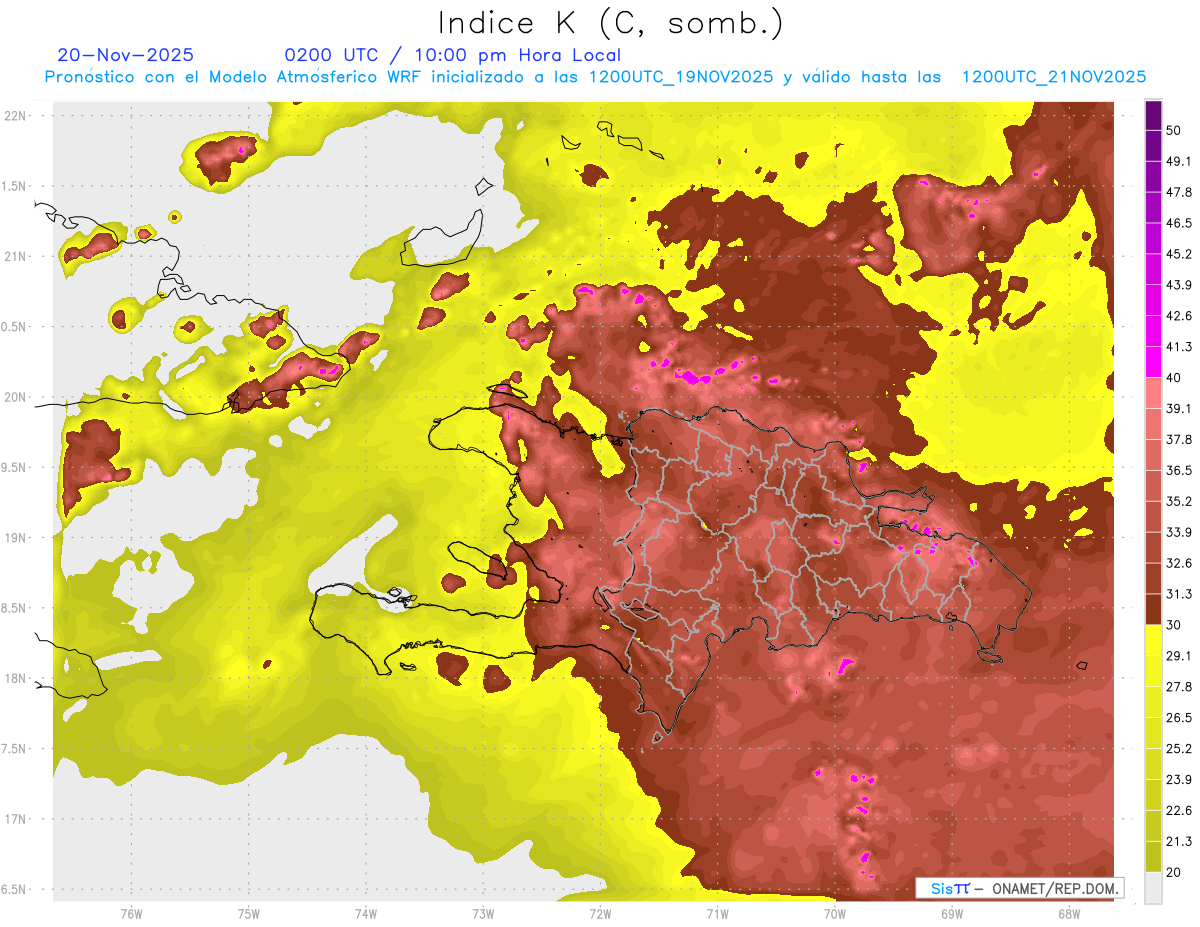The height and width of the screenshot is (927, 1200).
Task: Click the colorbar label '50'
Action: pos(1174,130)
